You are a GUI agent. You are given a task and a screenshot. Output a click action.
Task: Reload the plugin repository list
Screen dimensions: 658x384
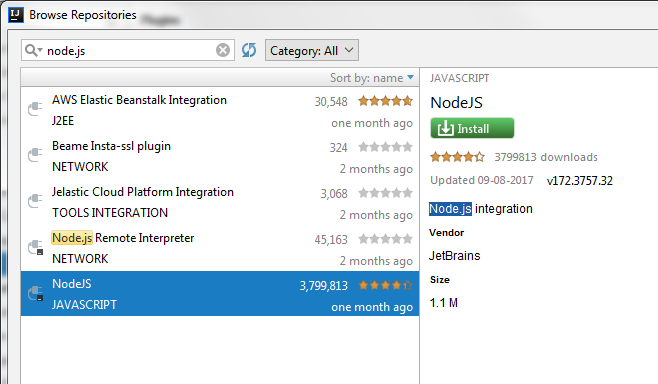click(249, 50)
